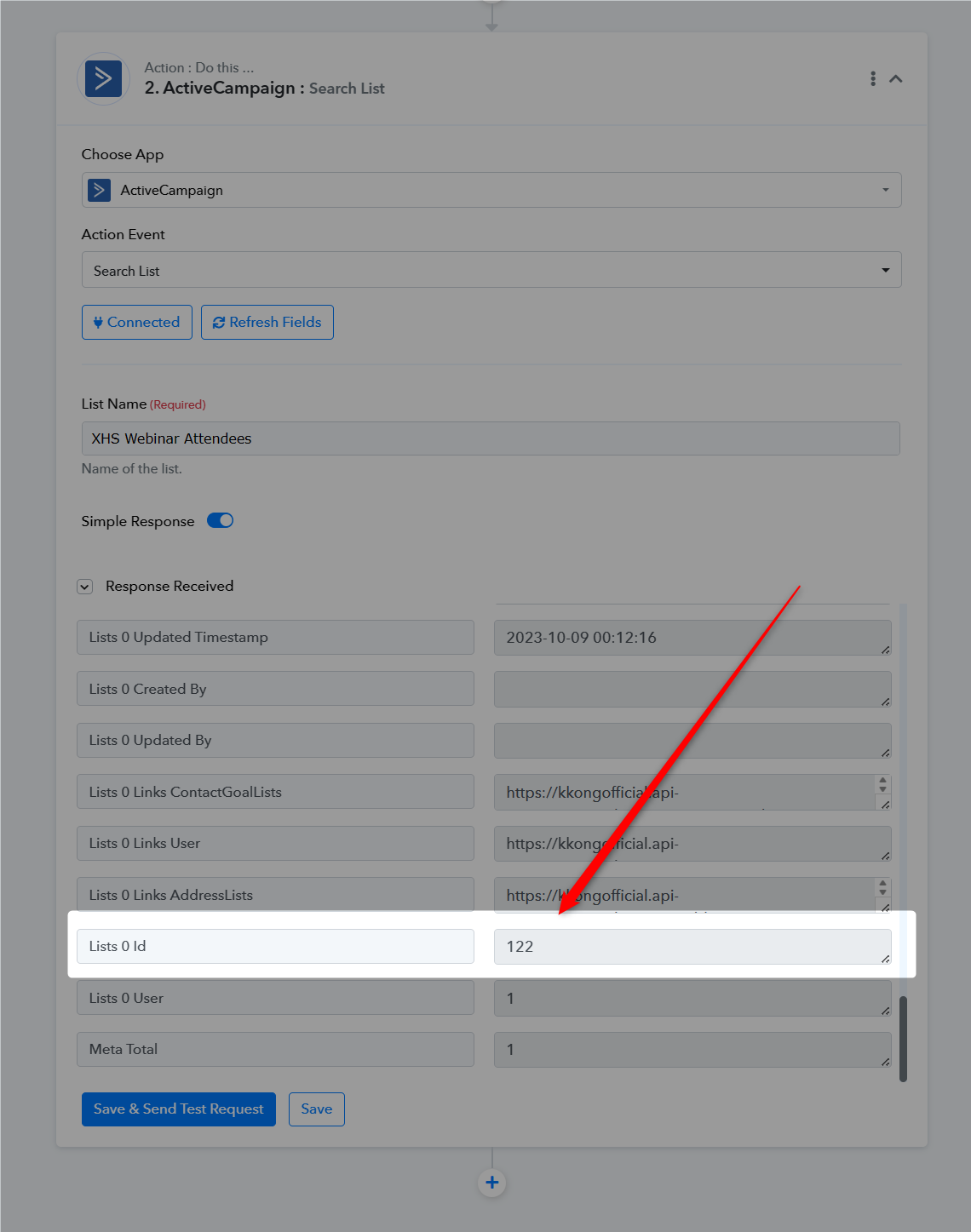
Task: Click Lists 0 Links AddressLists label field
Action: (275, 895)
